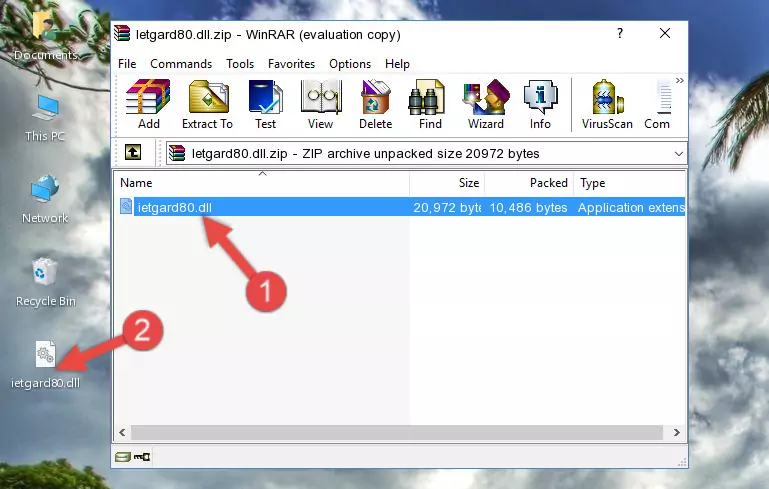Select the Network desktop icon
Screen dimensions: 769x489
pyautogui.click(x=45, y=200)
